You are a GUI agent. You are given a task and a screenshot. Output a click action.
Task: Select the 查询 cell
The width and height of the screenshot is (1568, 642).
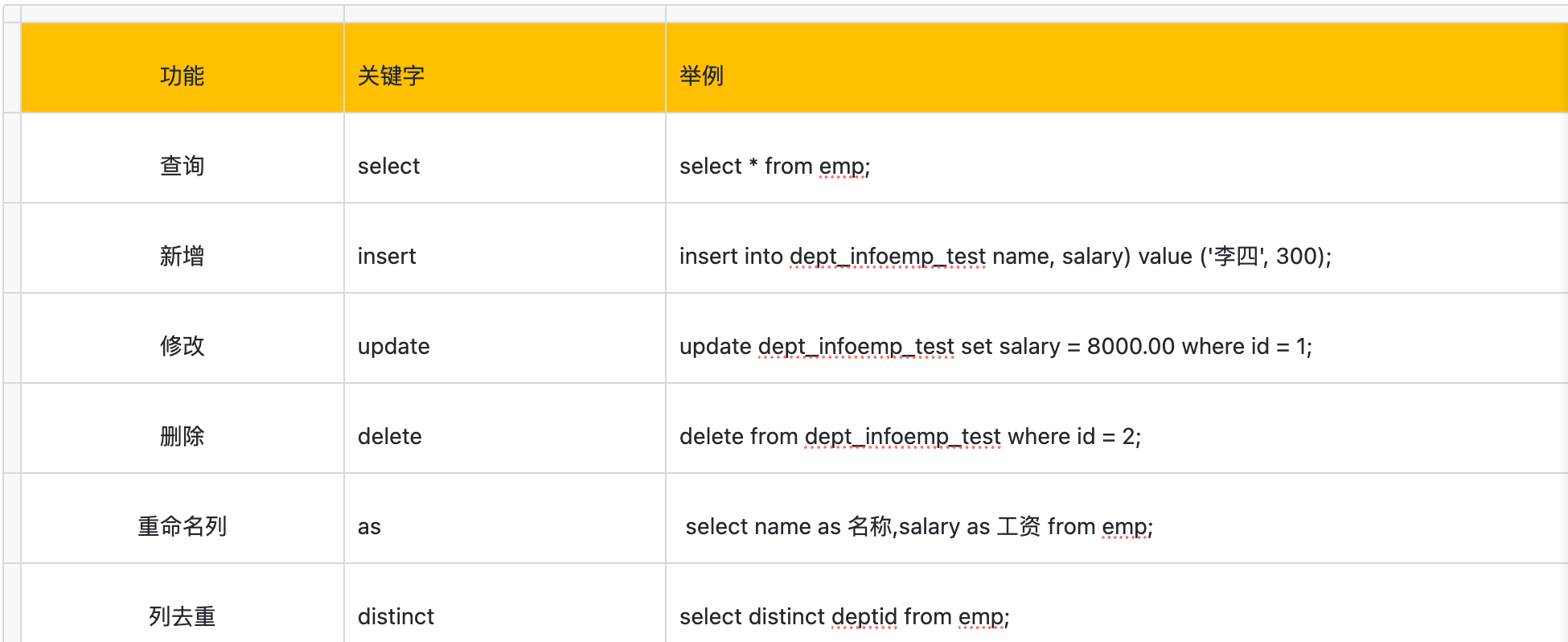[183, 166]
